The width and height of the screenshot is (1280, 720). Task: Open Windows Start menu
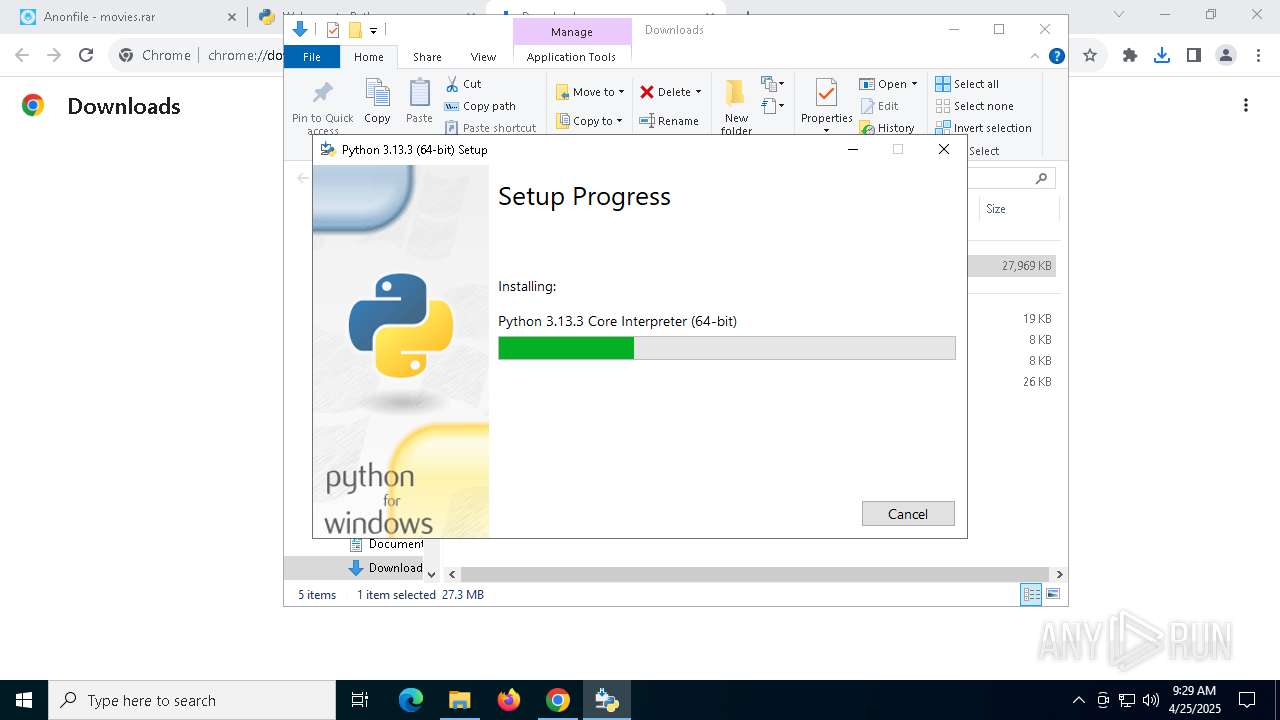click(24, 700)
